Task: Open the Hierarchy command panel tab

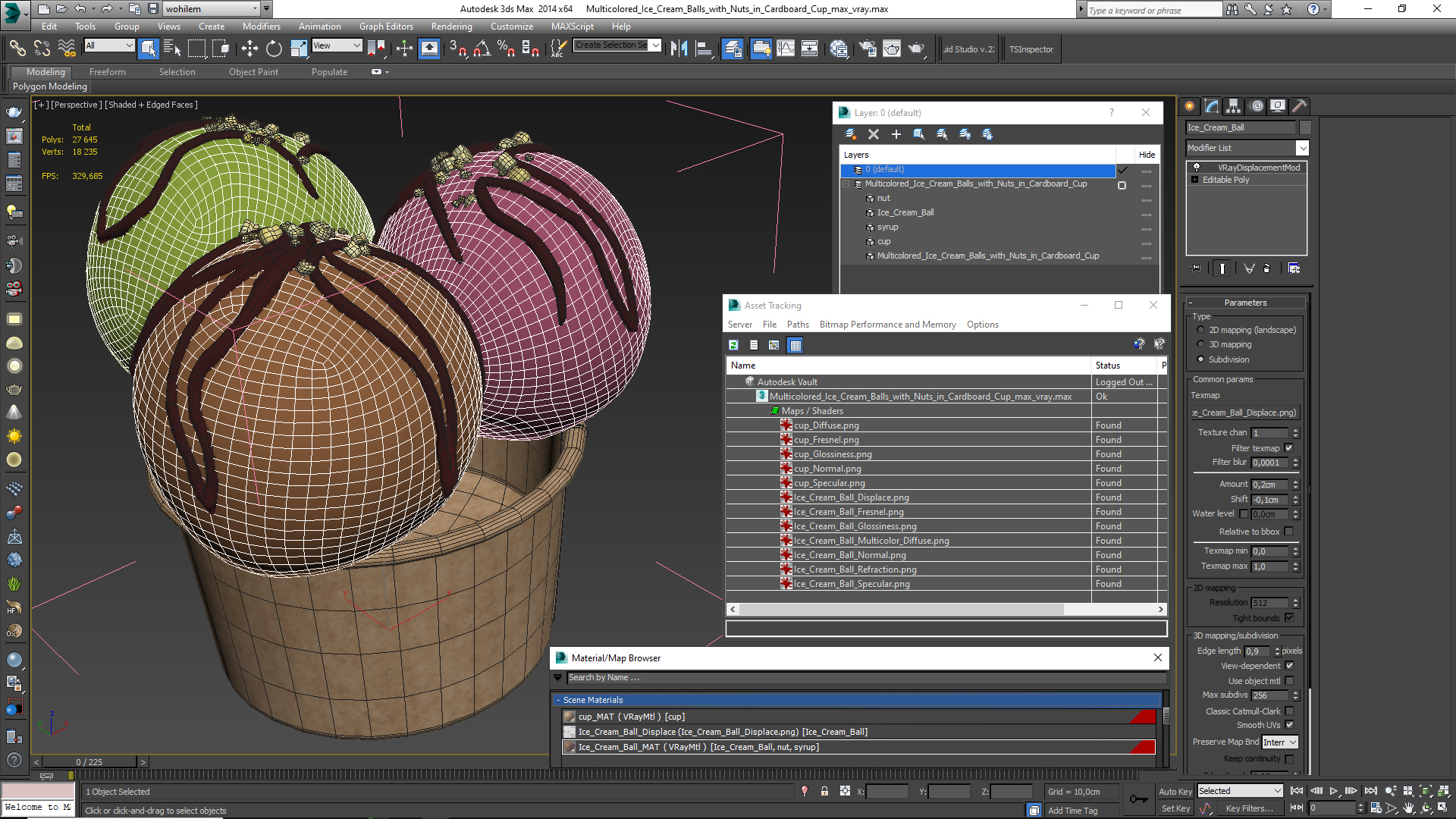Action: click(1234, 106)
